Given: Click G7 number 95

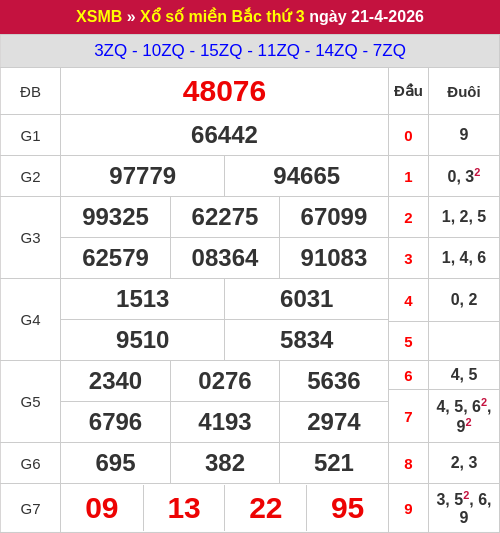Looking at the screenshot, I should 347,509.
